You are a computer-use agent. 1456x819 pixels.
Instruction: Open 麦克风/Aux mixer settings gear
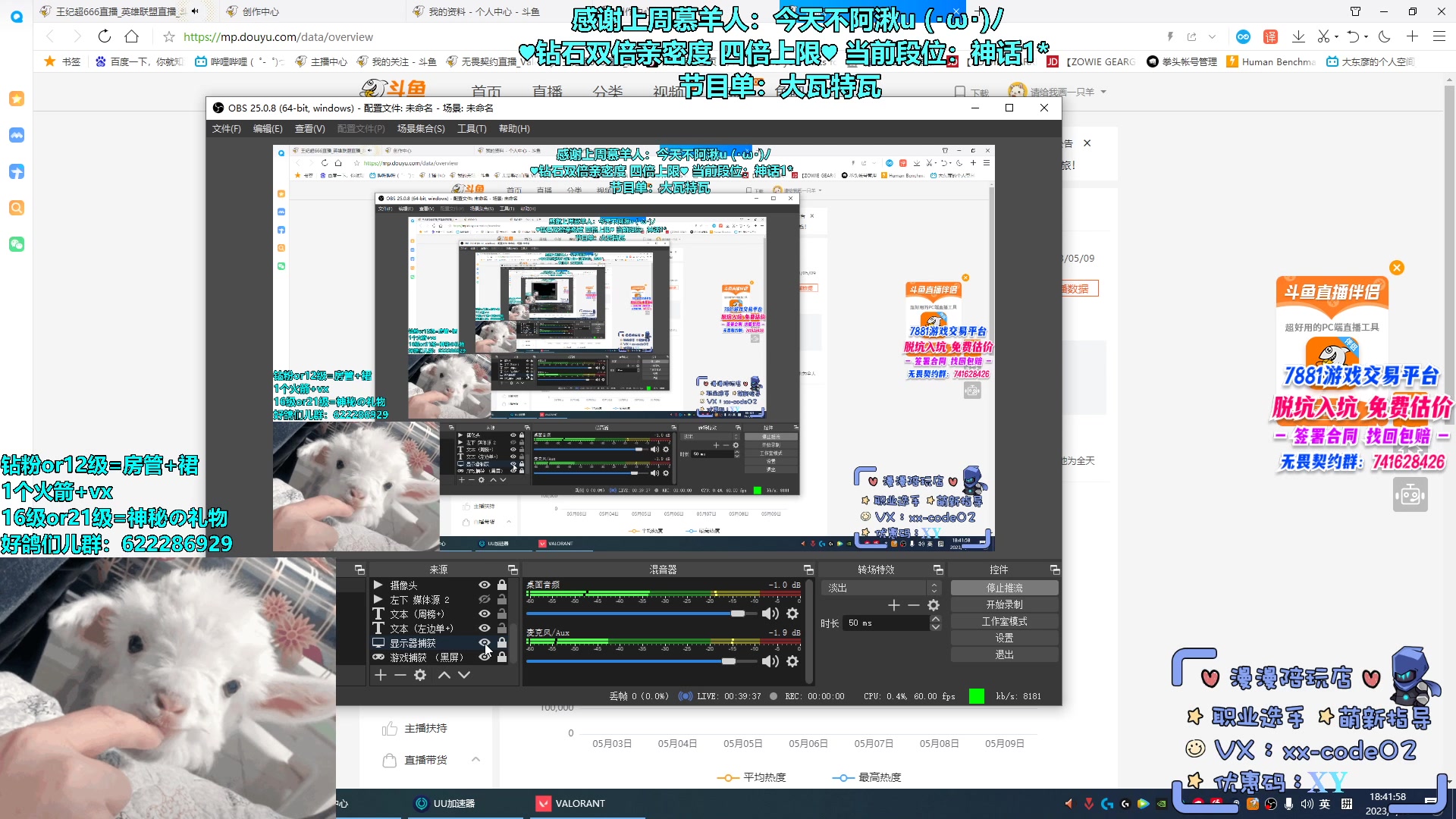792,661
